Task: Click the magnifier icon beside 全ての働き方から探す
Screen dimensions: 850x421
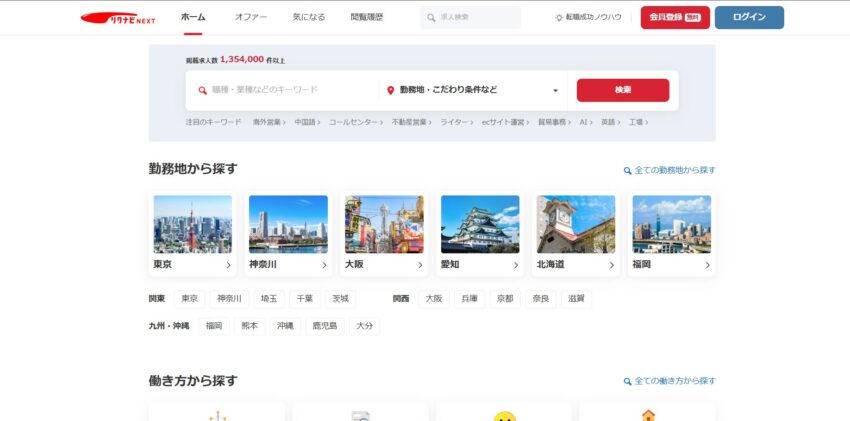Action: click(627, 381)
